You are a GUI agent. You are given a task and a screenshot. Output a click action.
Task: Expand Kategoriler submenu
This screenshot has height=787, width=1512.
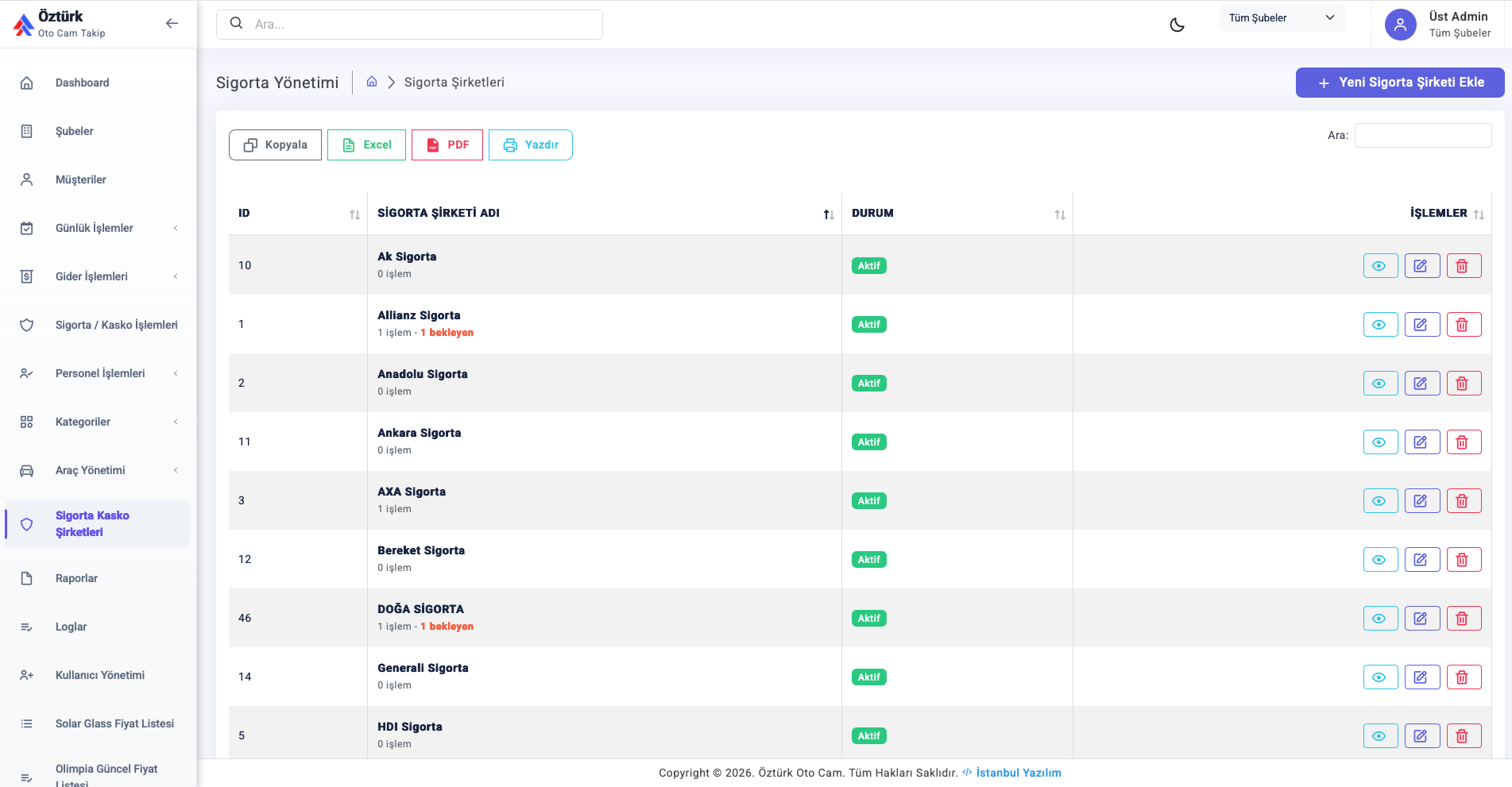pyautogui.click(x=98, y=422)
